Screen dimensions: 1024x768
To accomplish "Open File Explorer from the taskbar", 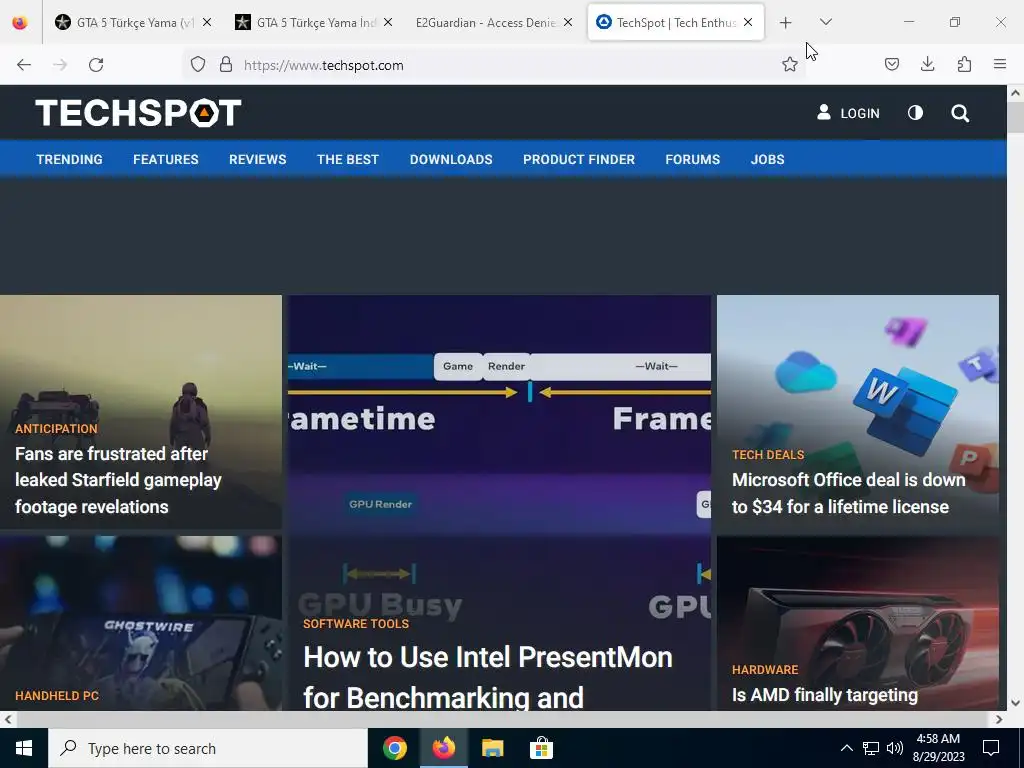I will (492, 748).
